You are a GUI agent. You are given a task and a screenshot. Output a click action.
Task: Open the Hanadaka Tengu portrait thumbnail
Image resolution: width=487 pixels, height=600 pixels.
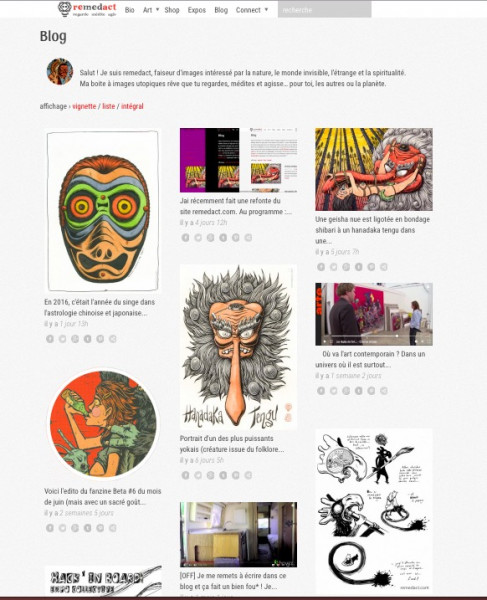click(x=238, y=347)
